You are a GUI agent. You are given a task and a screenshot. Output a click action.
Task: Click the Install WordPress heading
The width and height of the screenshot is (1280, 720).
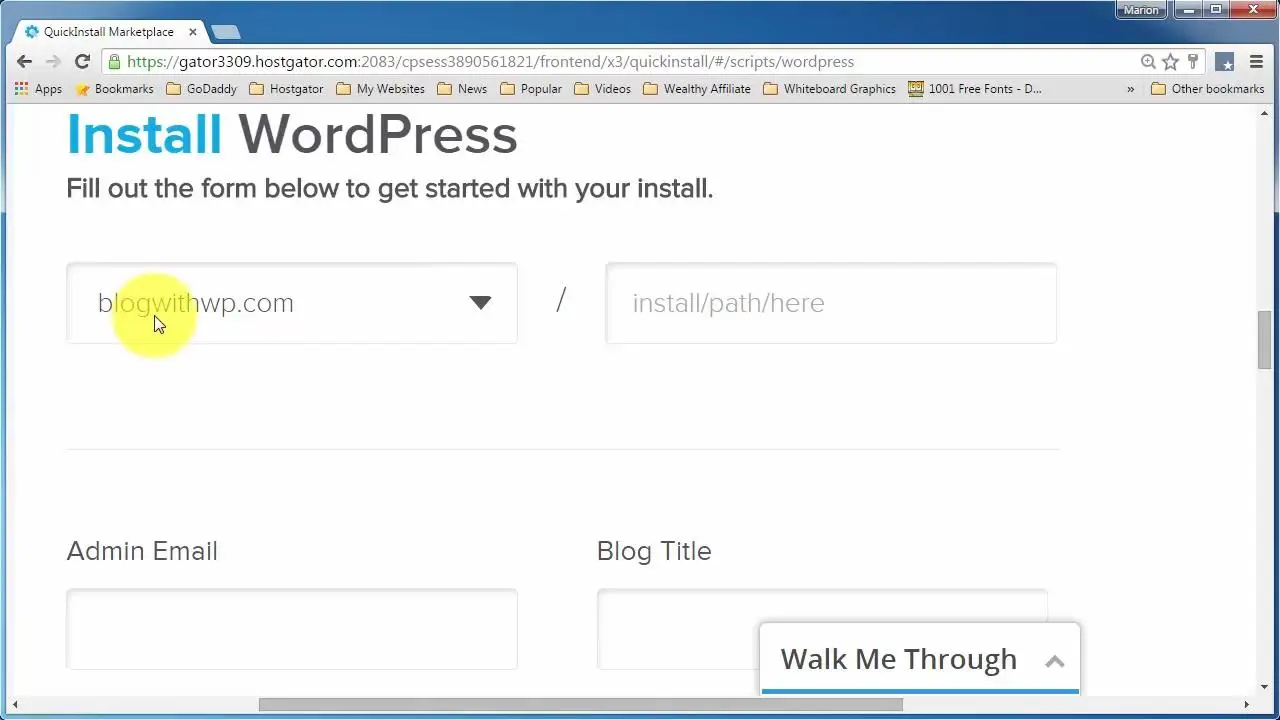[x=292, y=134]
